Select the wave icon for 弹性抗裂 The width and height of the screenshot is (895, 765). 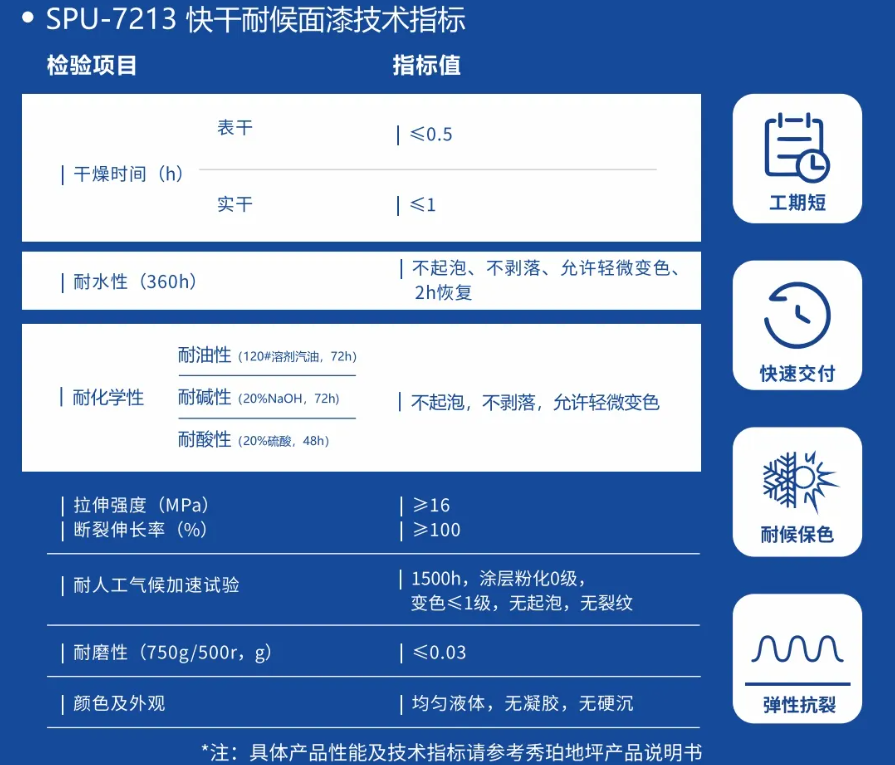pyautogui.click(x=796, y=644)
